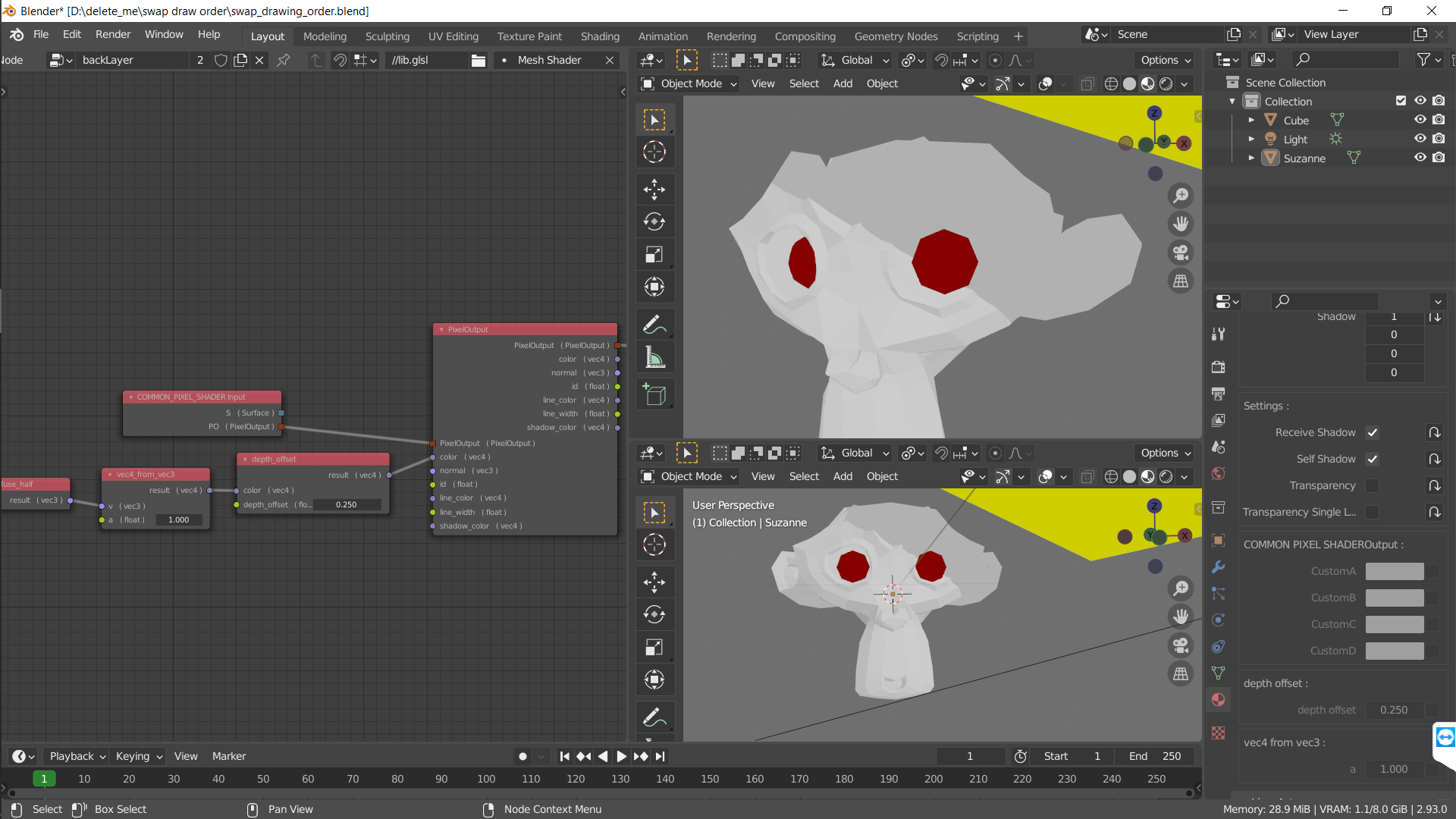Viewport: 1456px width, 819px height.
Task: Unlink Mesh Shader with X button
Action: tap(610, 60)
